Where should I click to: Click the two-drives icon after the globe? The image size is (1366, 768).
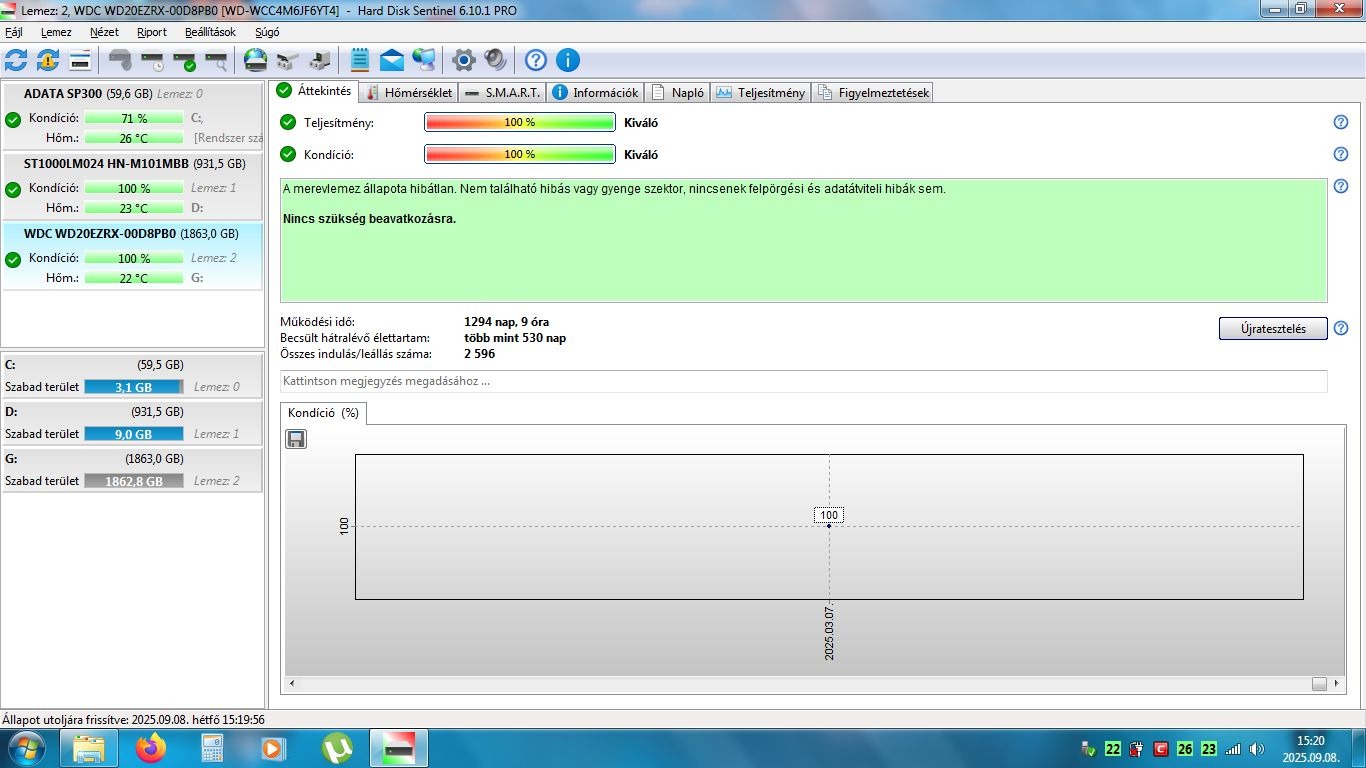coord(288,60)
